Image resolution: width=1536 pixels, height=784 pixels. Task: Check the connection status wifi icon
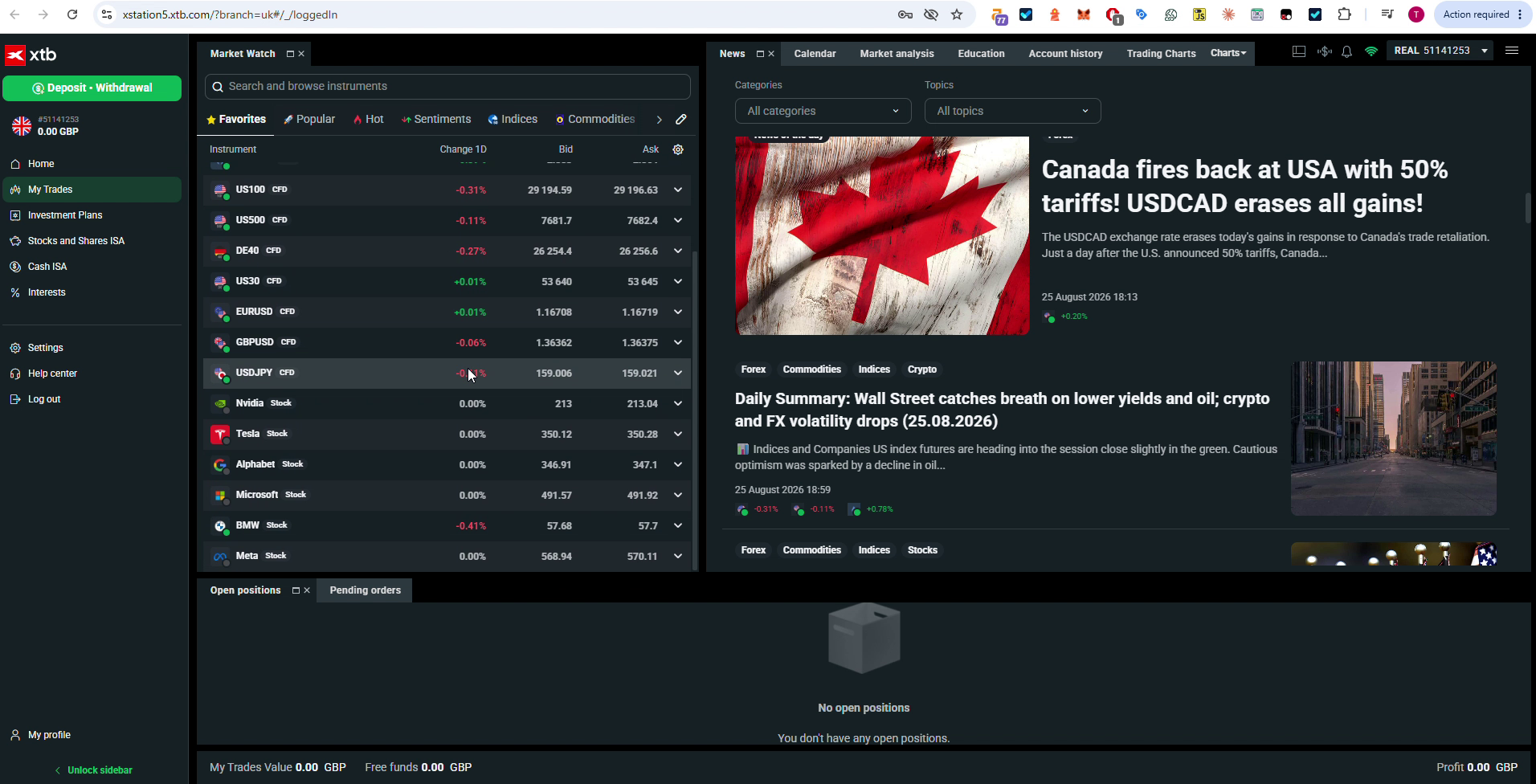pos(1371,51)
